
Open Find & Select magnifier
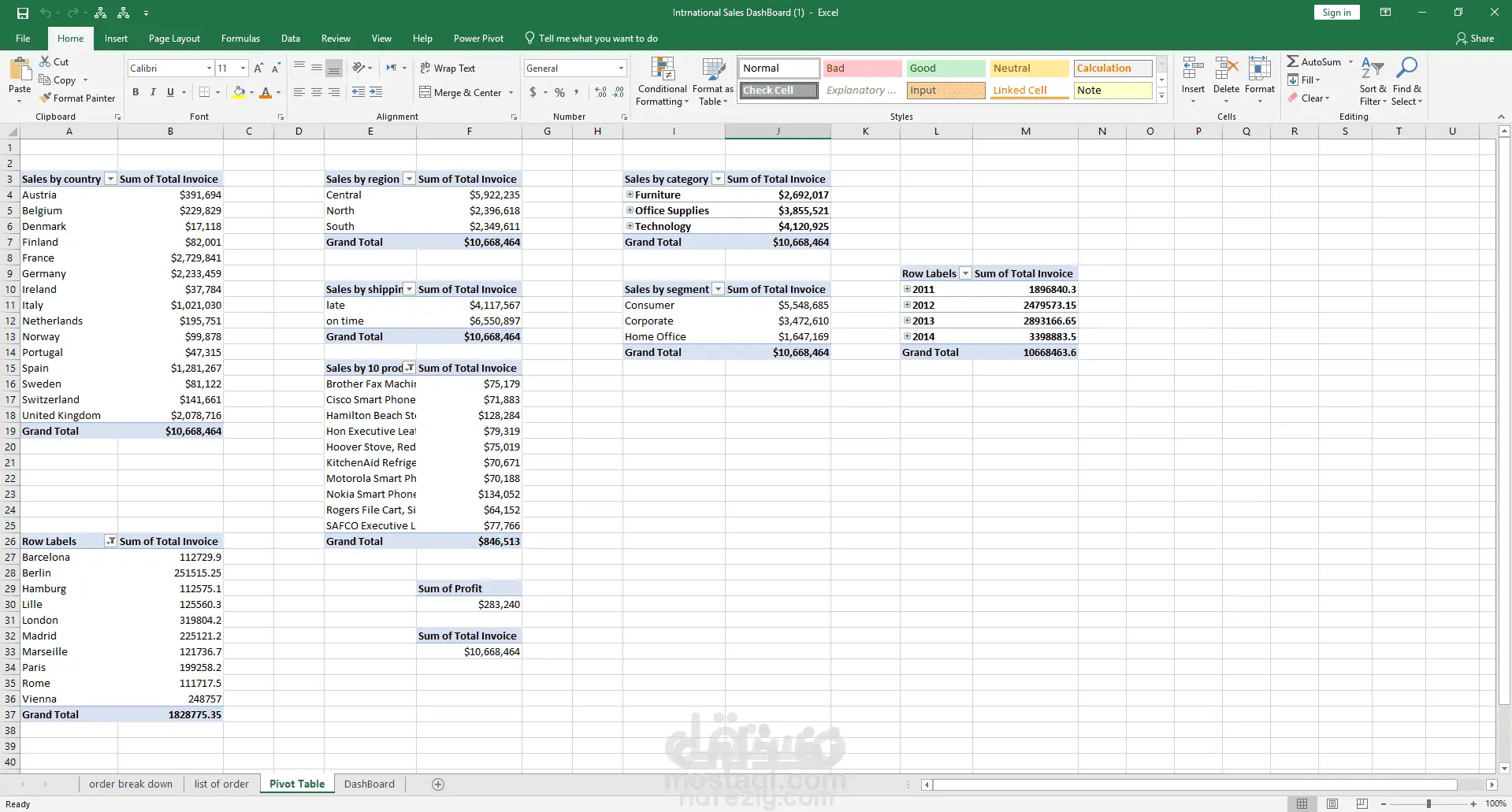pyautogui.click(x=1406, y=82)
